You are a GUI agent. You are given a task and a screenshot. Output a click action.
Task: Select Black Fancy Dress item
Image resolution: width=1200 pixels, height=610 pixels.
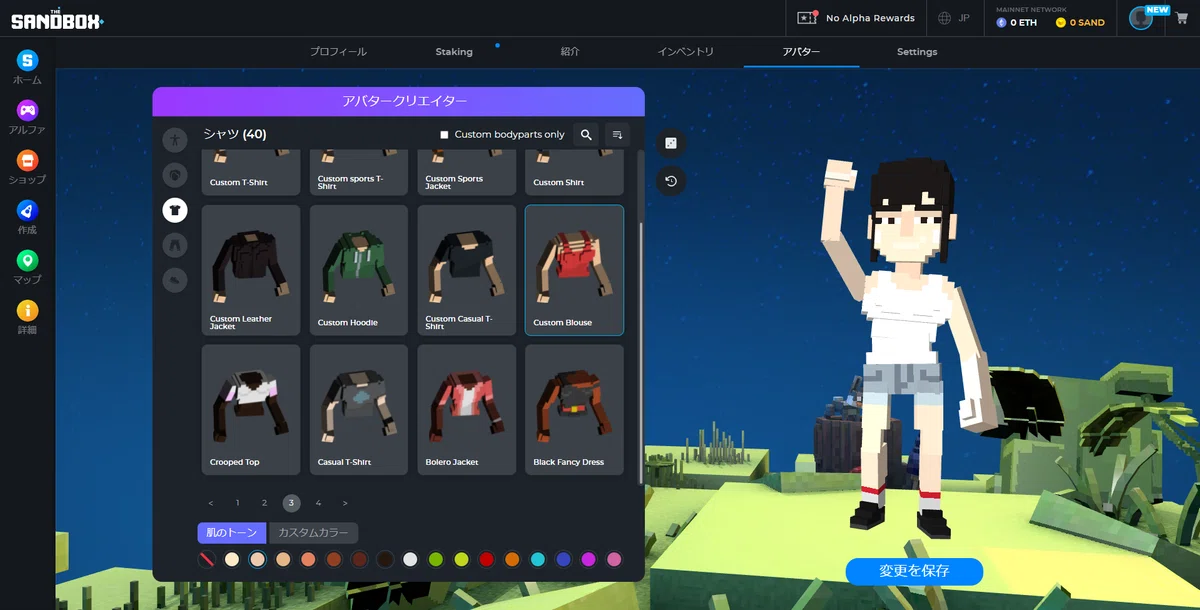(x=574, y=410)
